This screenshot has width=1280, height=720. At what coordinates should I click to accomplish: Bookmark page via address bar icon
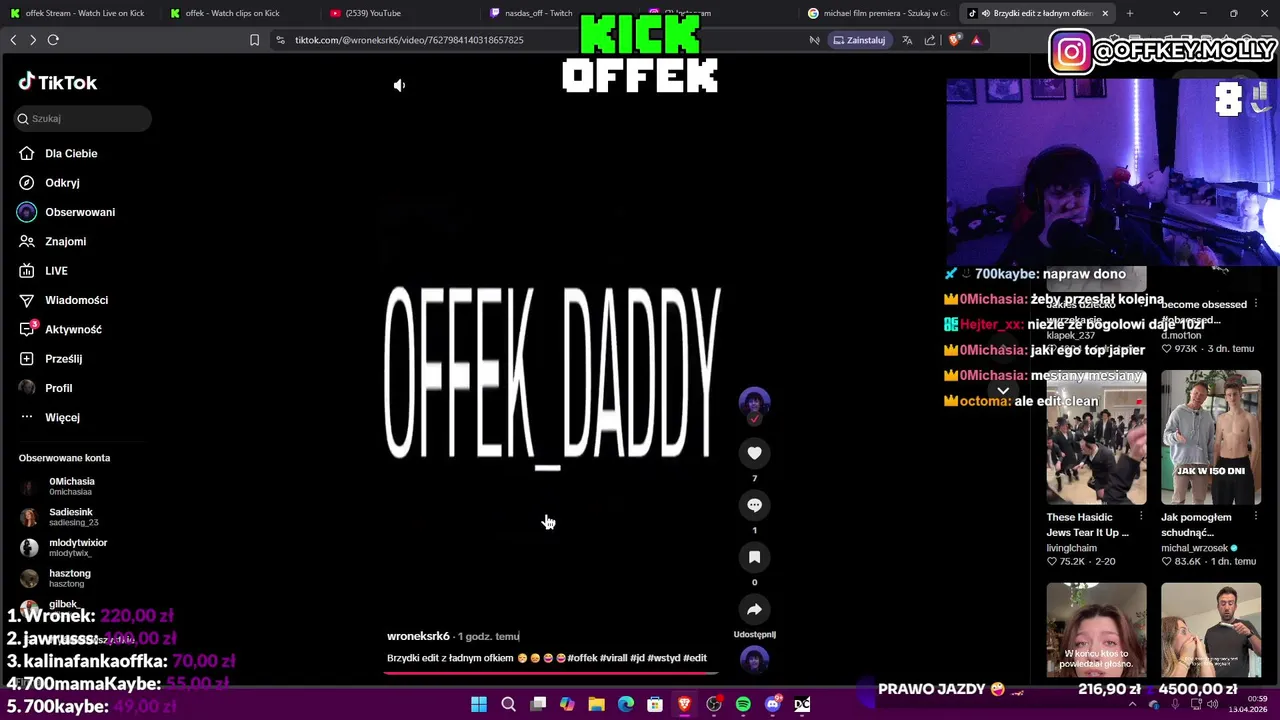point(254,40)
